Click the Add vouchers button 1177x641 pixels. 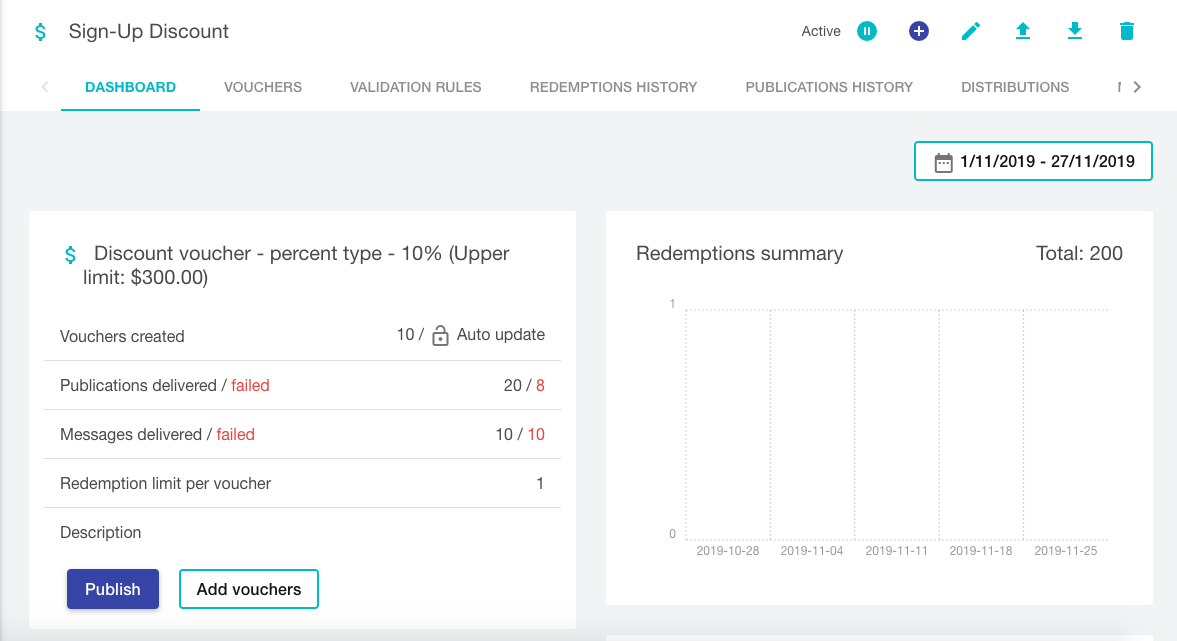248,589
